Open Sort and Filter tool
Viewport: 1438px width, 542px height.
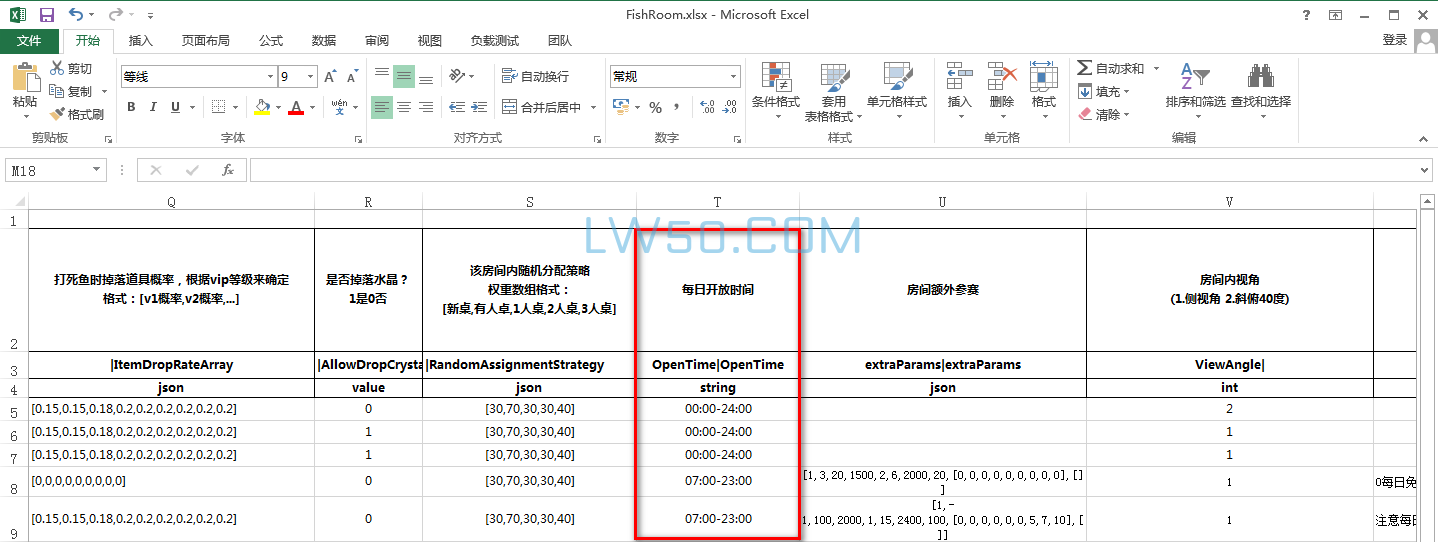pos(1195,86)
